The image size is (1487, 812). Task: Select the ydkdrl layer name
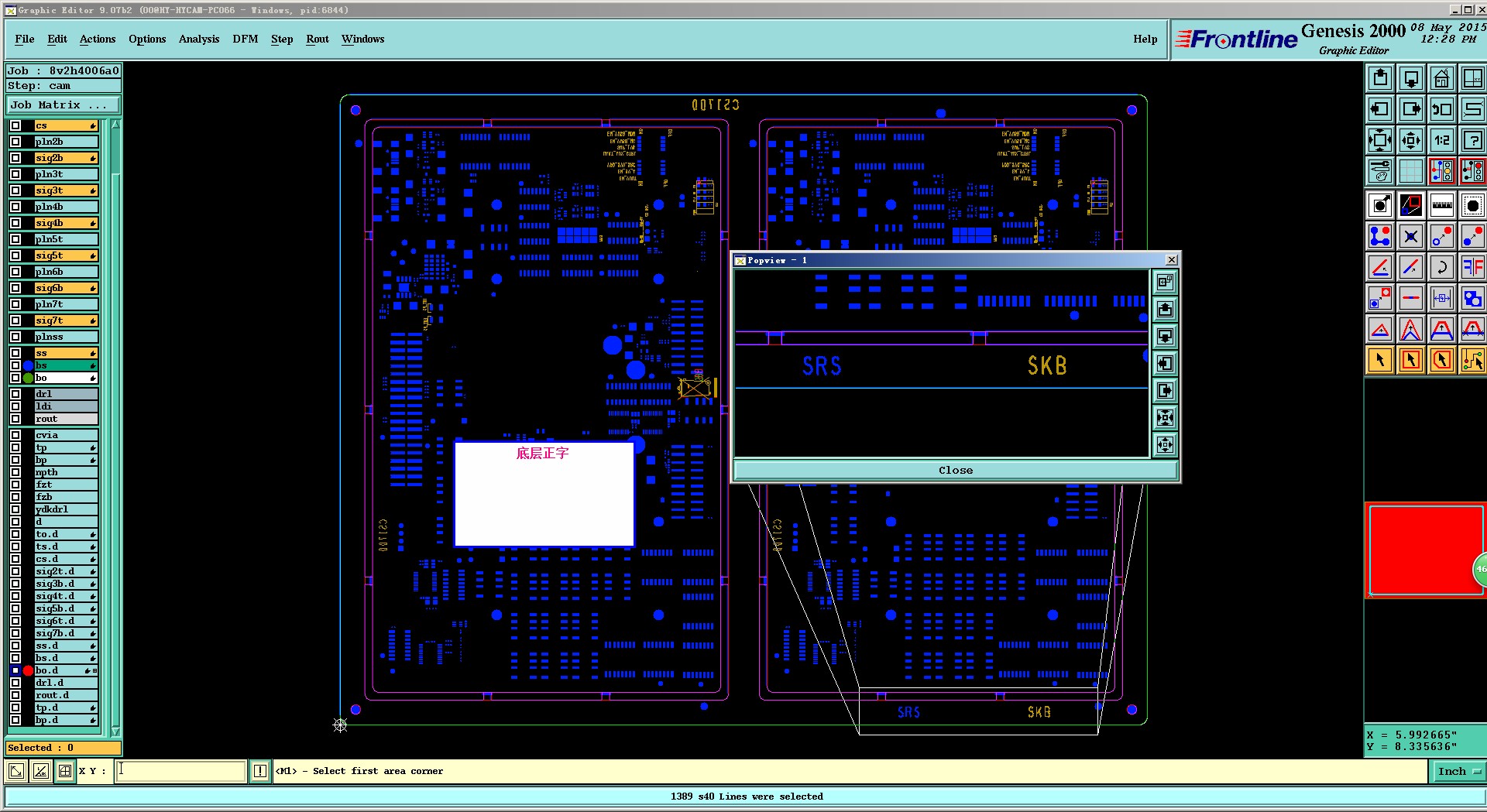(x=66, y=509)
